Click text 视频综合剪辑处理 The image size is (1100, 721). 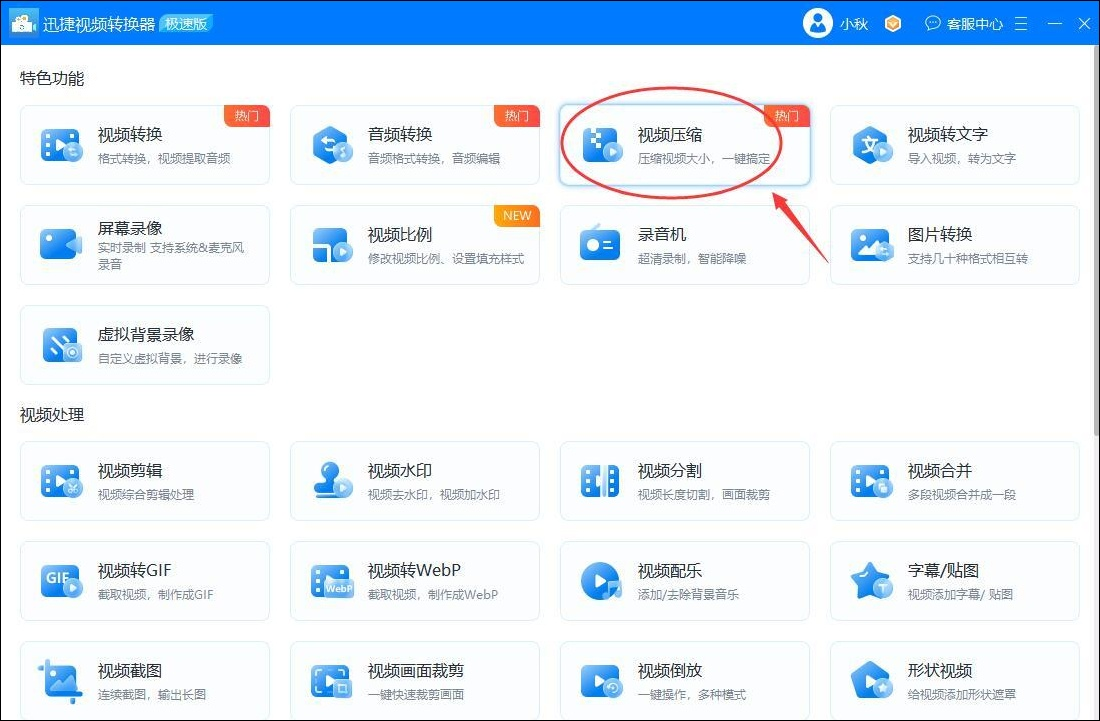coord(146,494)
